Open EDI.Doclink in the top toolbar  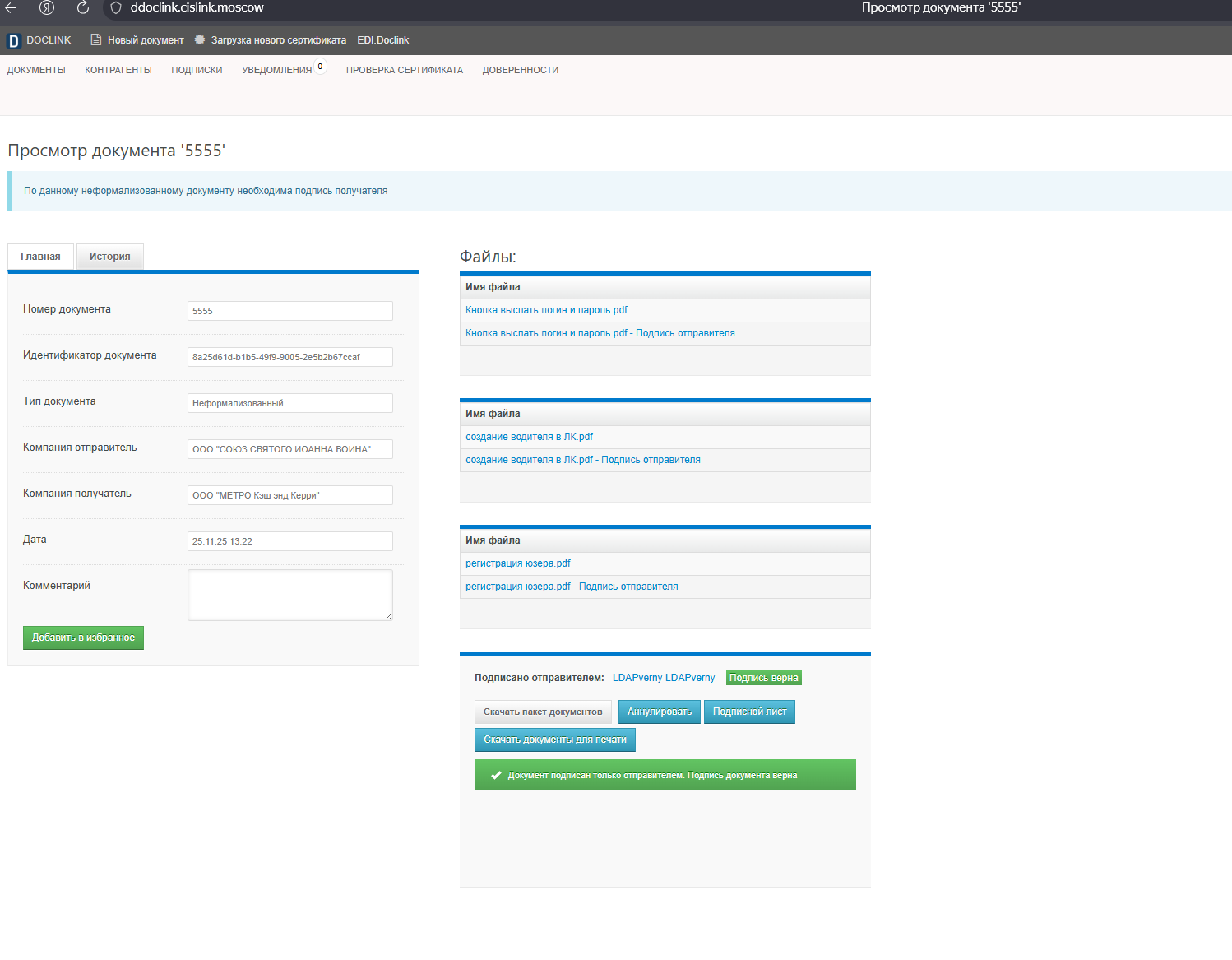(382, 40)
